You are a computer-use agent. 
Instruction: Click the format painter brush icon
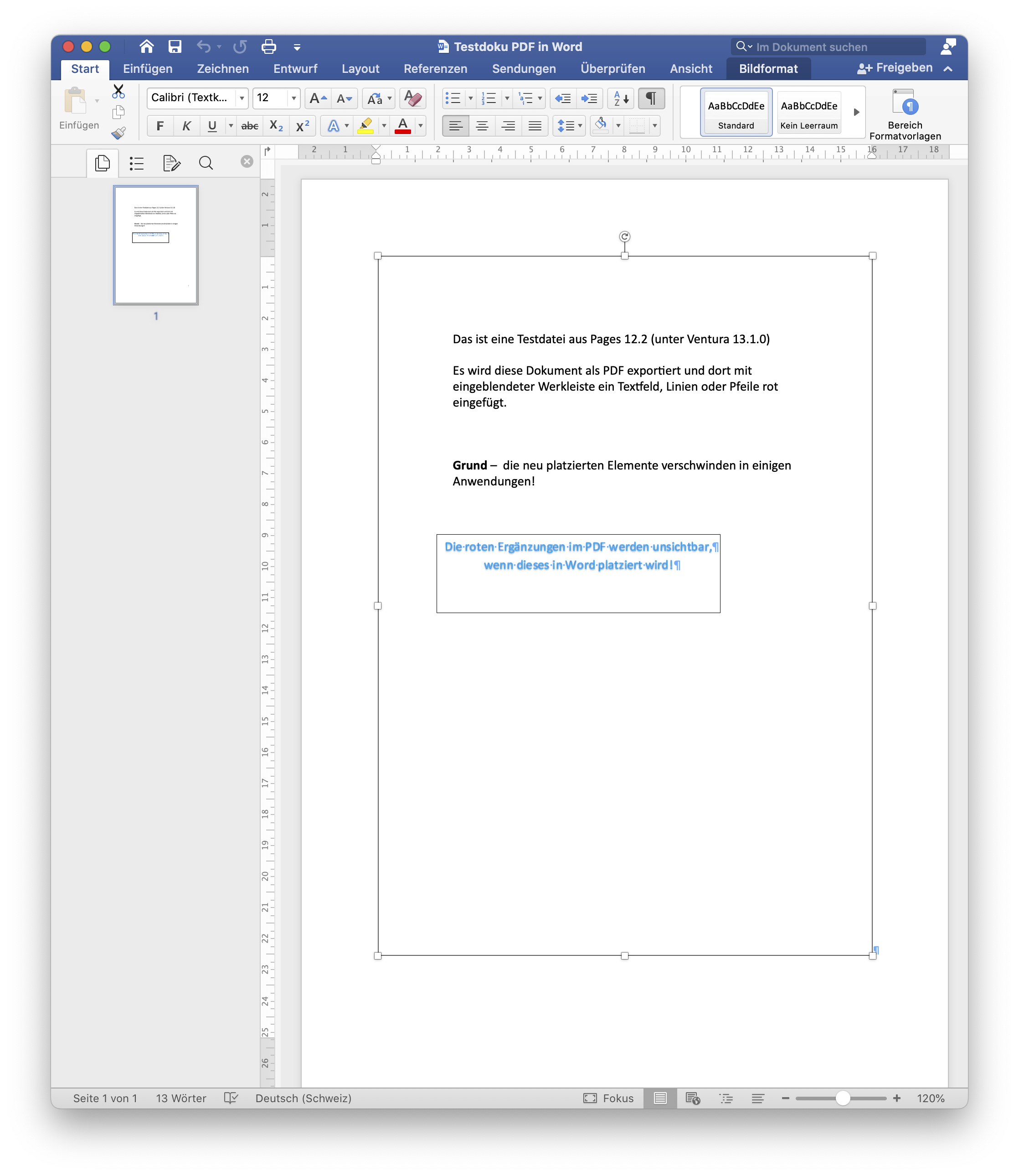118,133
